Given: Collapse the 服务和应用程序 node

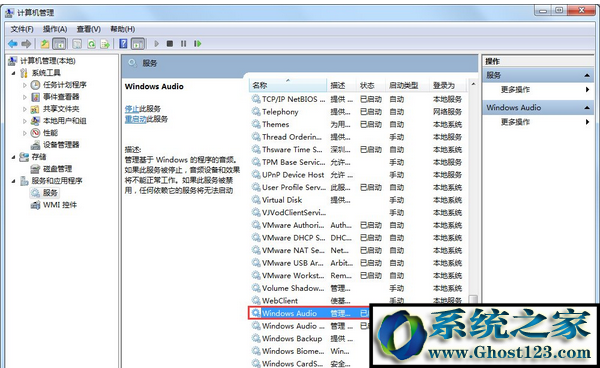Looking at the screenshot, I should tap(14, 181).
